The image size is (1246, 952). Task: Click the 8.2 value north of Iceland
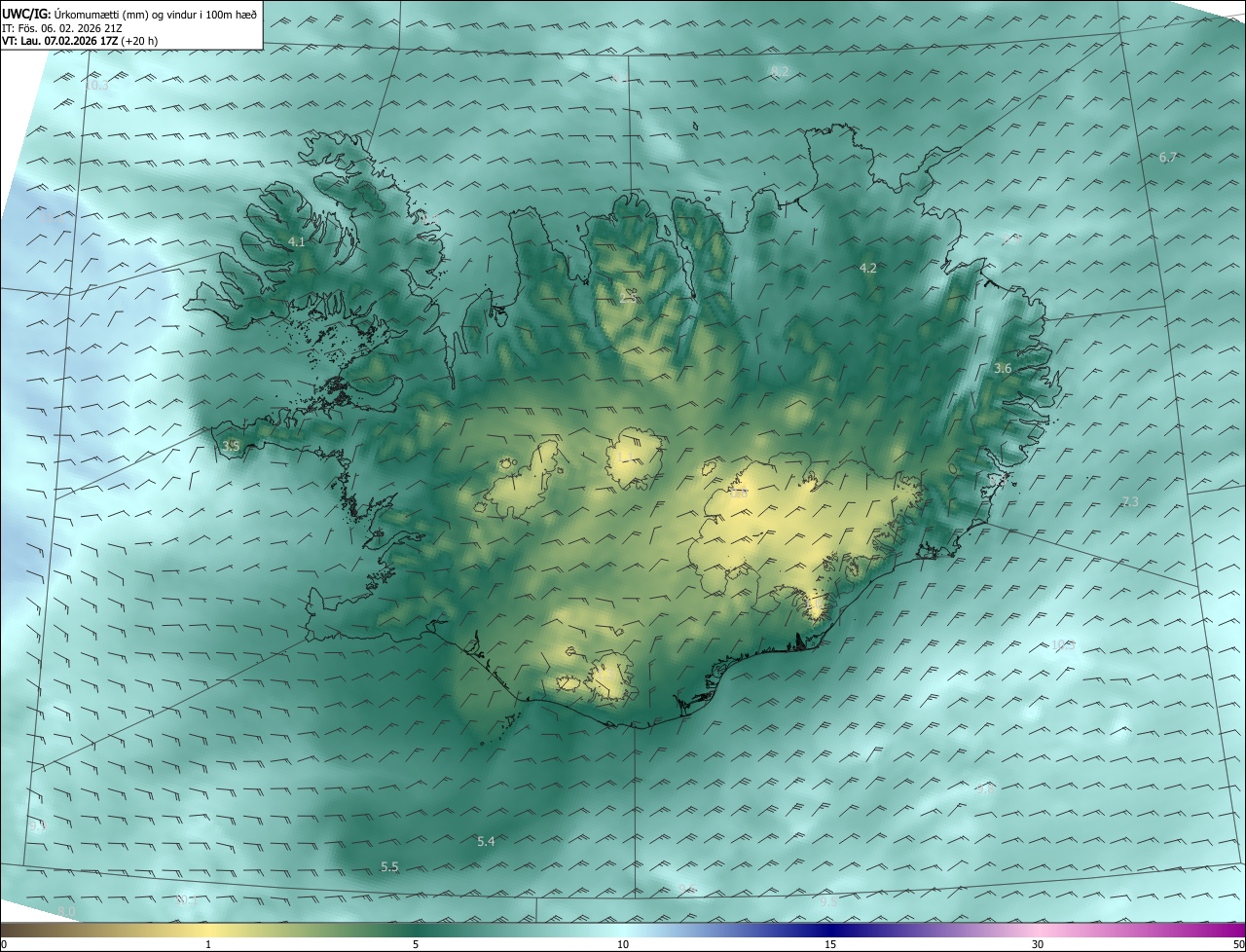point(780,71)
